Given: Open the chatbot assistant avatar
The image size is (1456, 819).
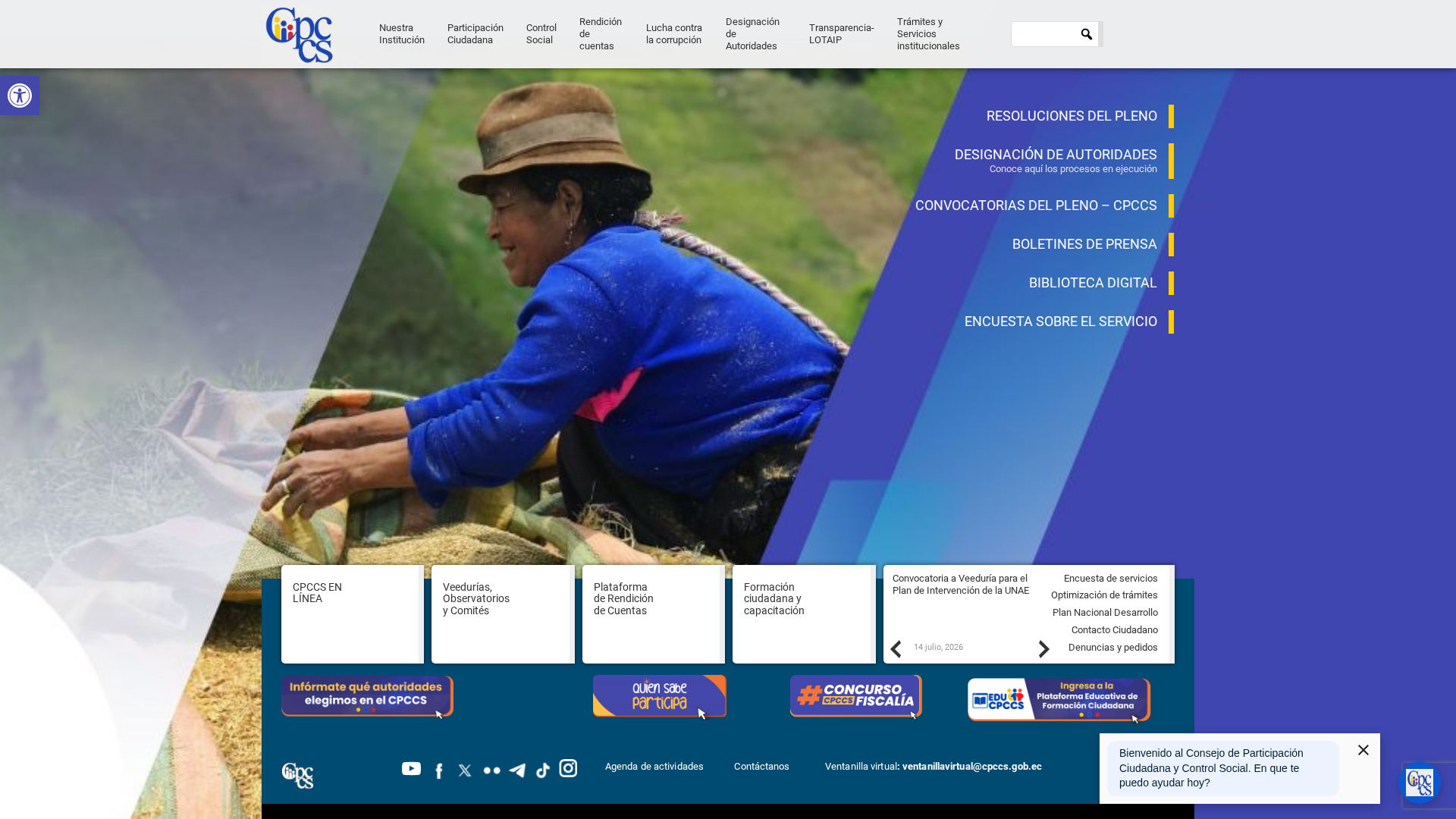Looking at the screenshot, I should [x=1420, y=783].
